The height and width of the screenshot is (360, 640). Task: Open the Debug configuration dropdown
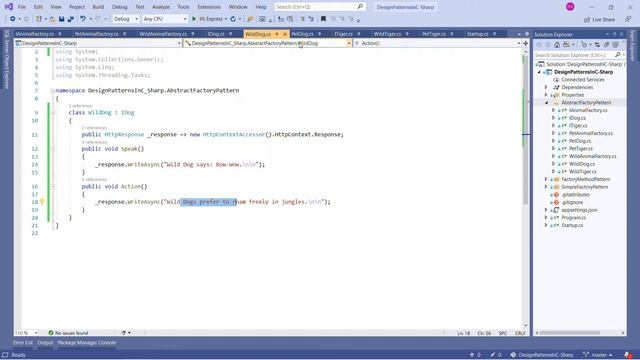point(126,19)
